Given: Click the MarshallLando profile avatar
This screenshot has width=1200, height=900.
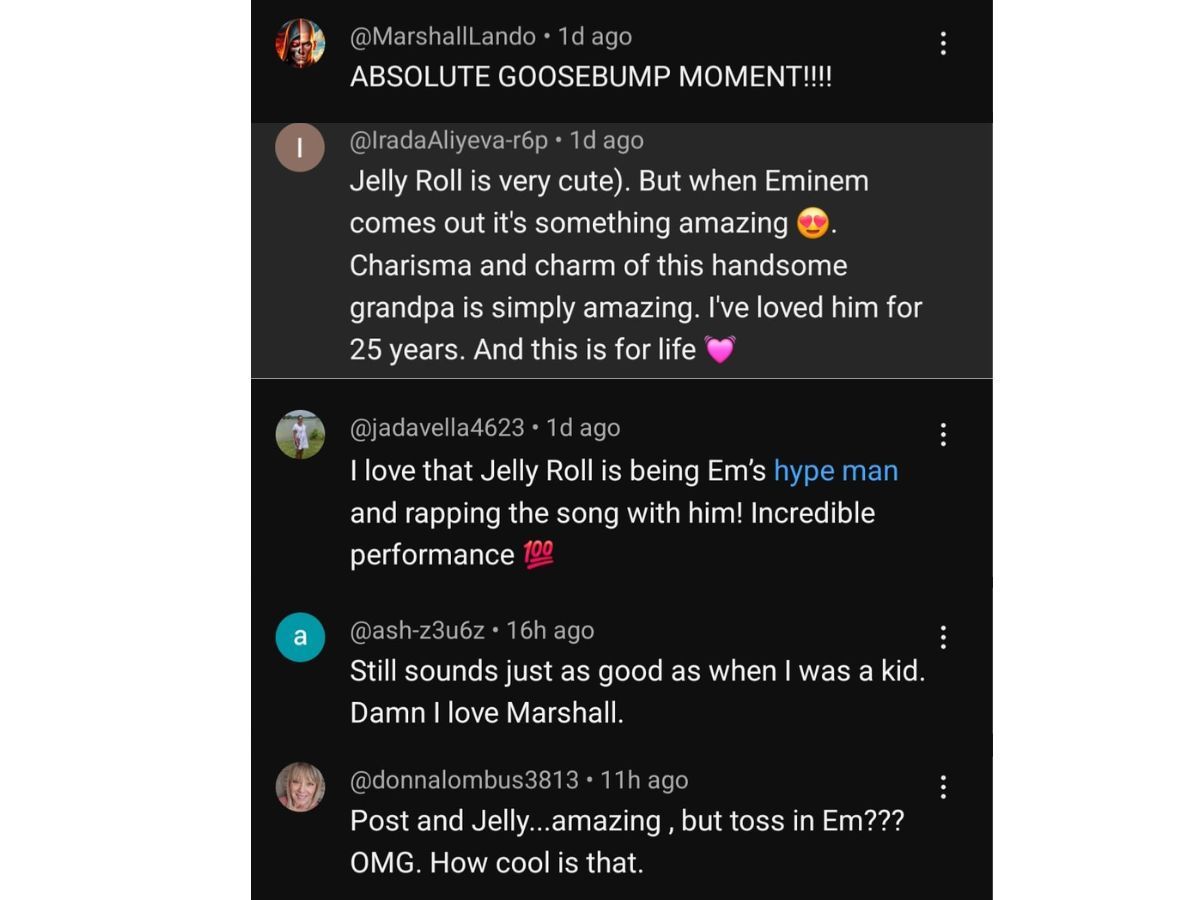Looking at the screenshot, I should pos(300,44).
